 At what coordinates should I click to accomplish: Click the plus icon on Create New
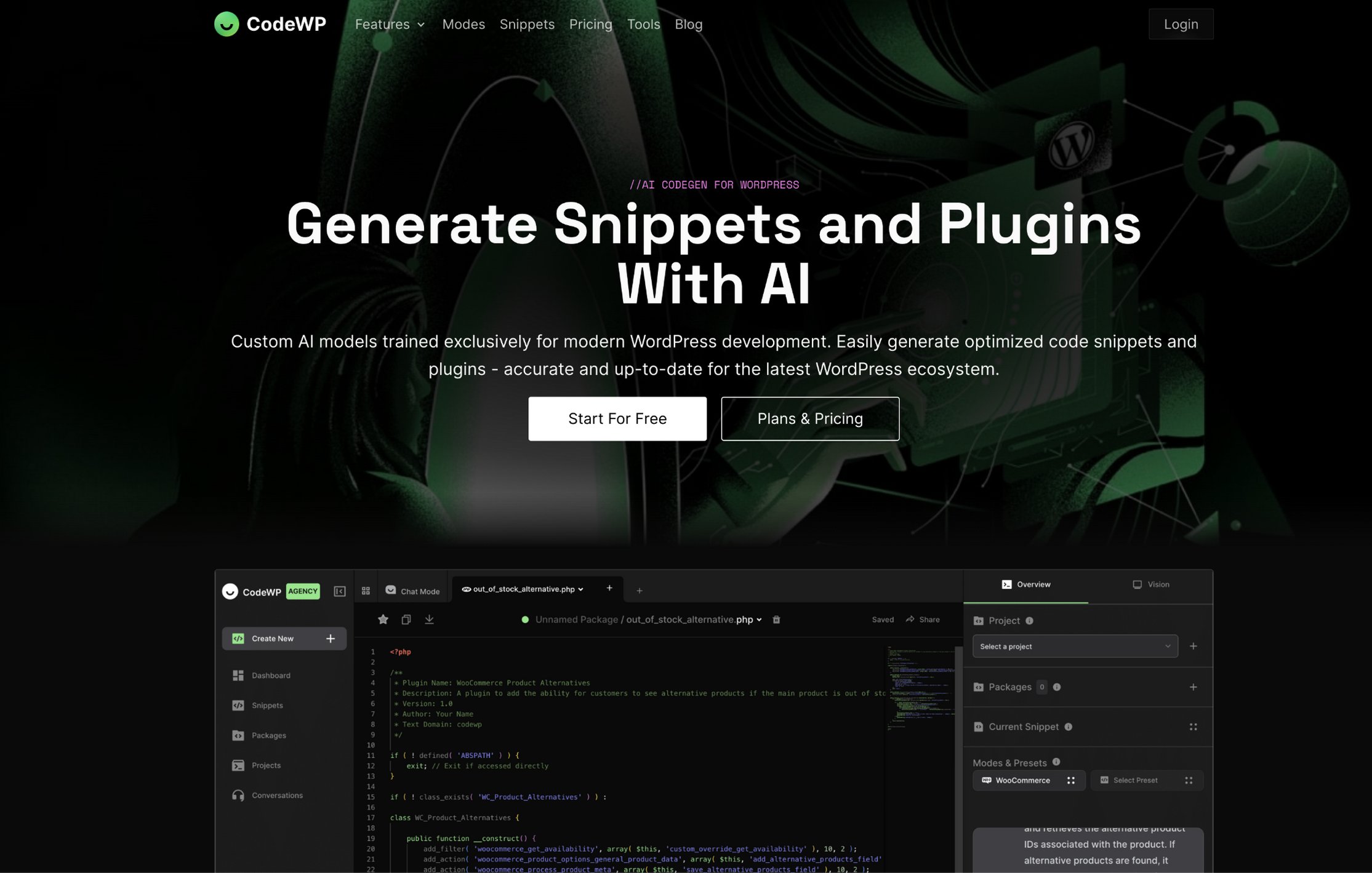pos(331,639)
